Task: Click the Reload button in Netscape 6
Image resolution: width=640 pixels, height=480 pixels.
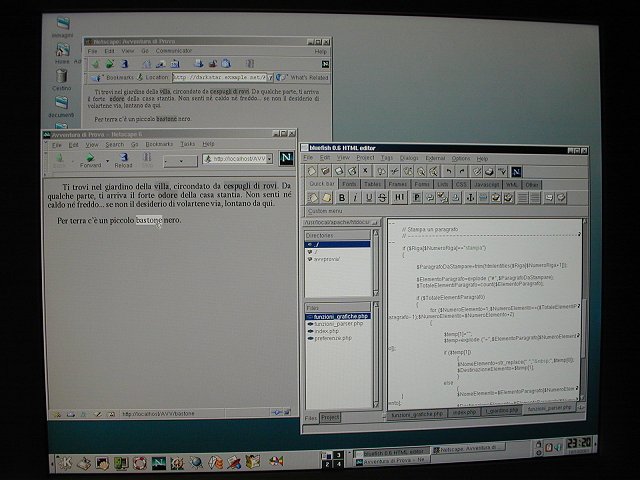Action: point(123,160)
